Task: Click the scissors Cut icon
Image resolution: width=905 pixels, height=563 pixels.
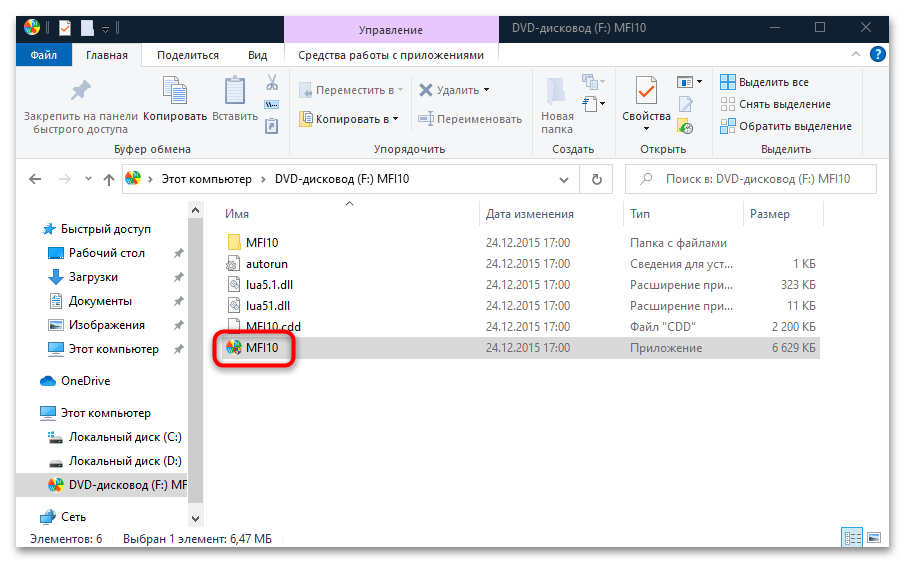Action: (x=271, y=82)
